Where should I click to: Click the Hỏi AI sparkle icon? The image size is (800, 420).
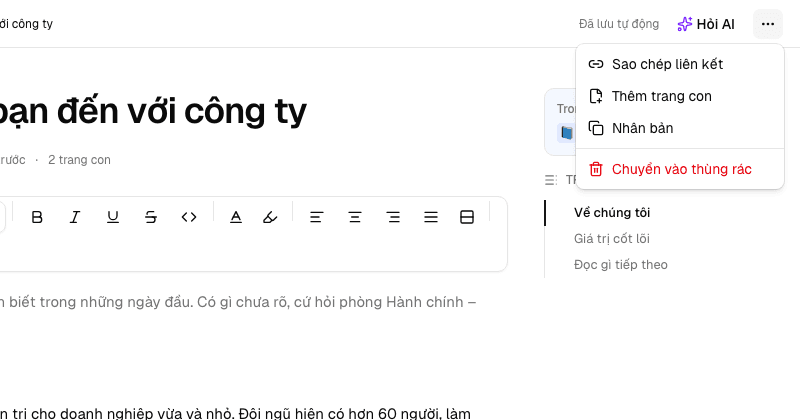(685, 24)
